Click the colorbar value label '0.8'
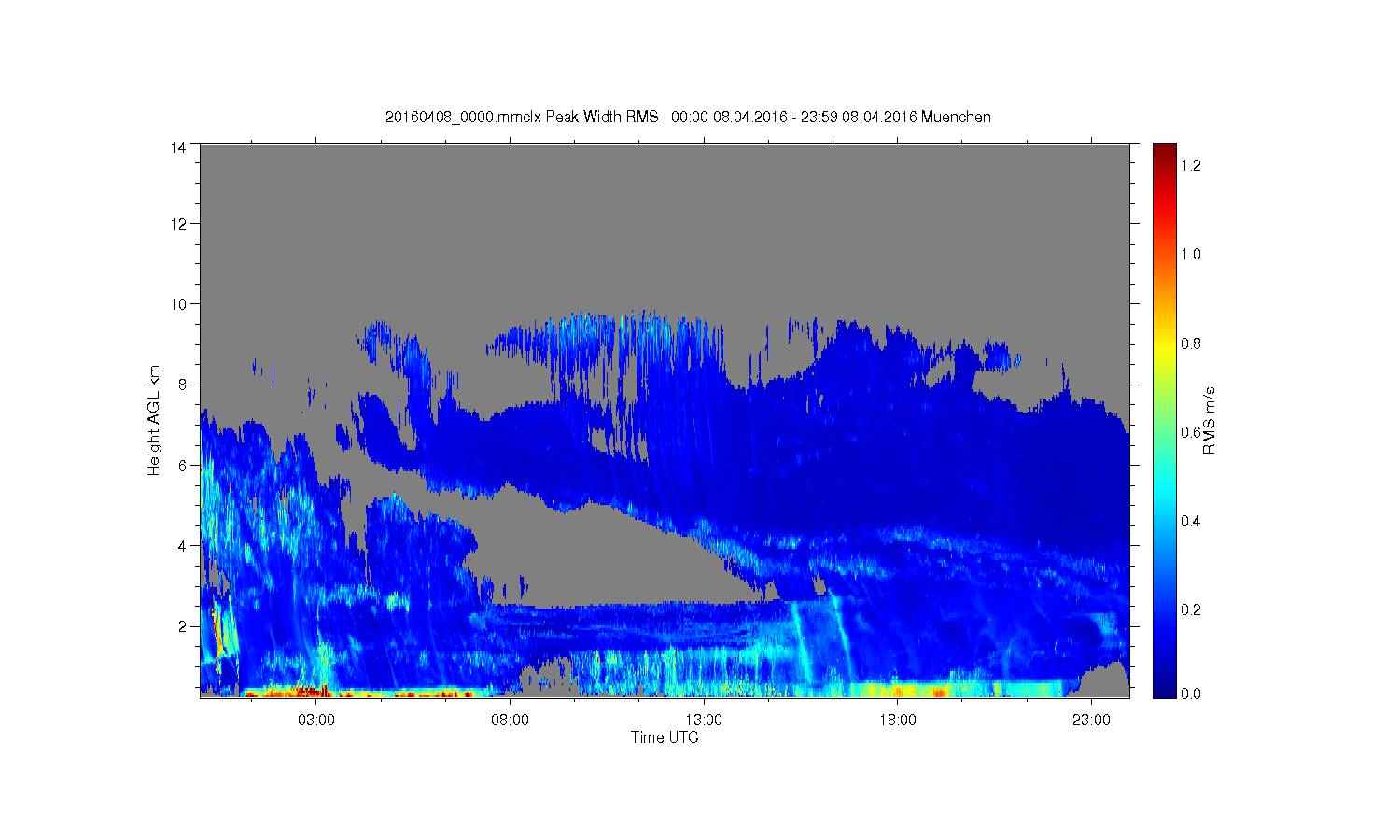1400x840 pixels. 1191,343
